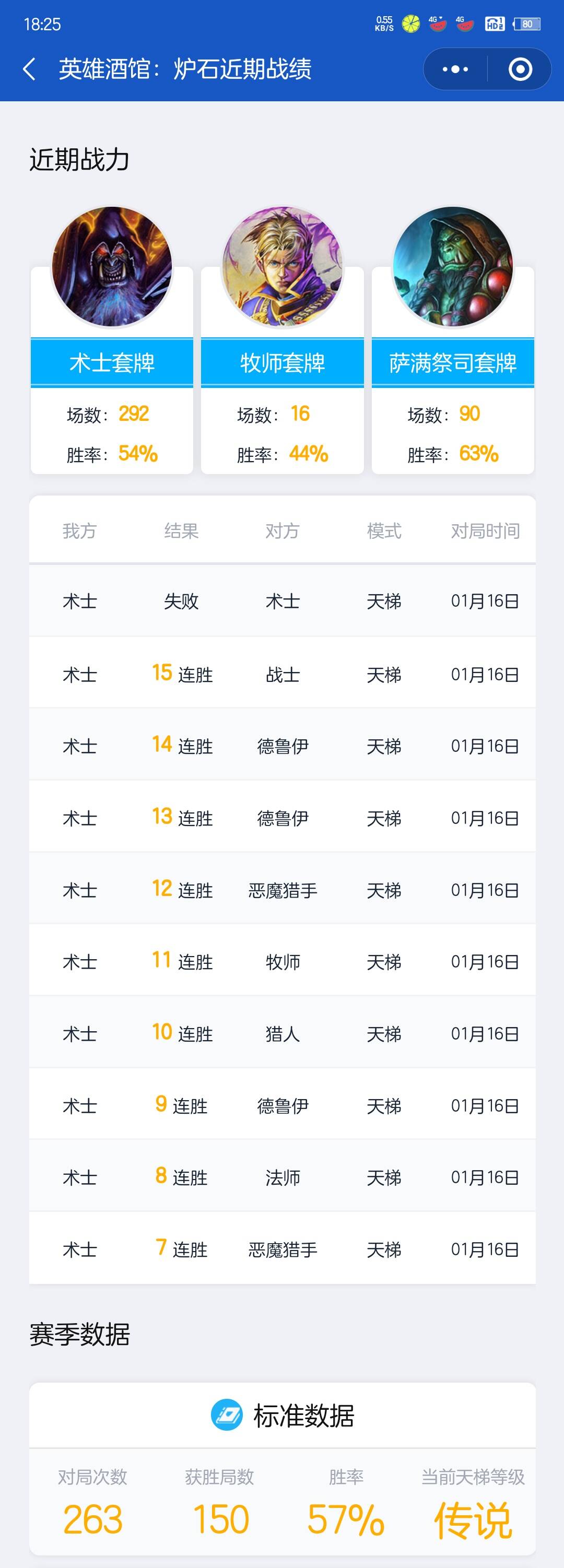Tap the circular close mini-program icon
This screenshot has width=564, height=1568.
(x=520, y=69)
